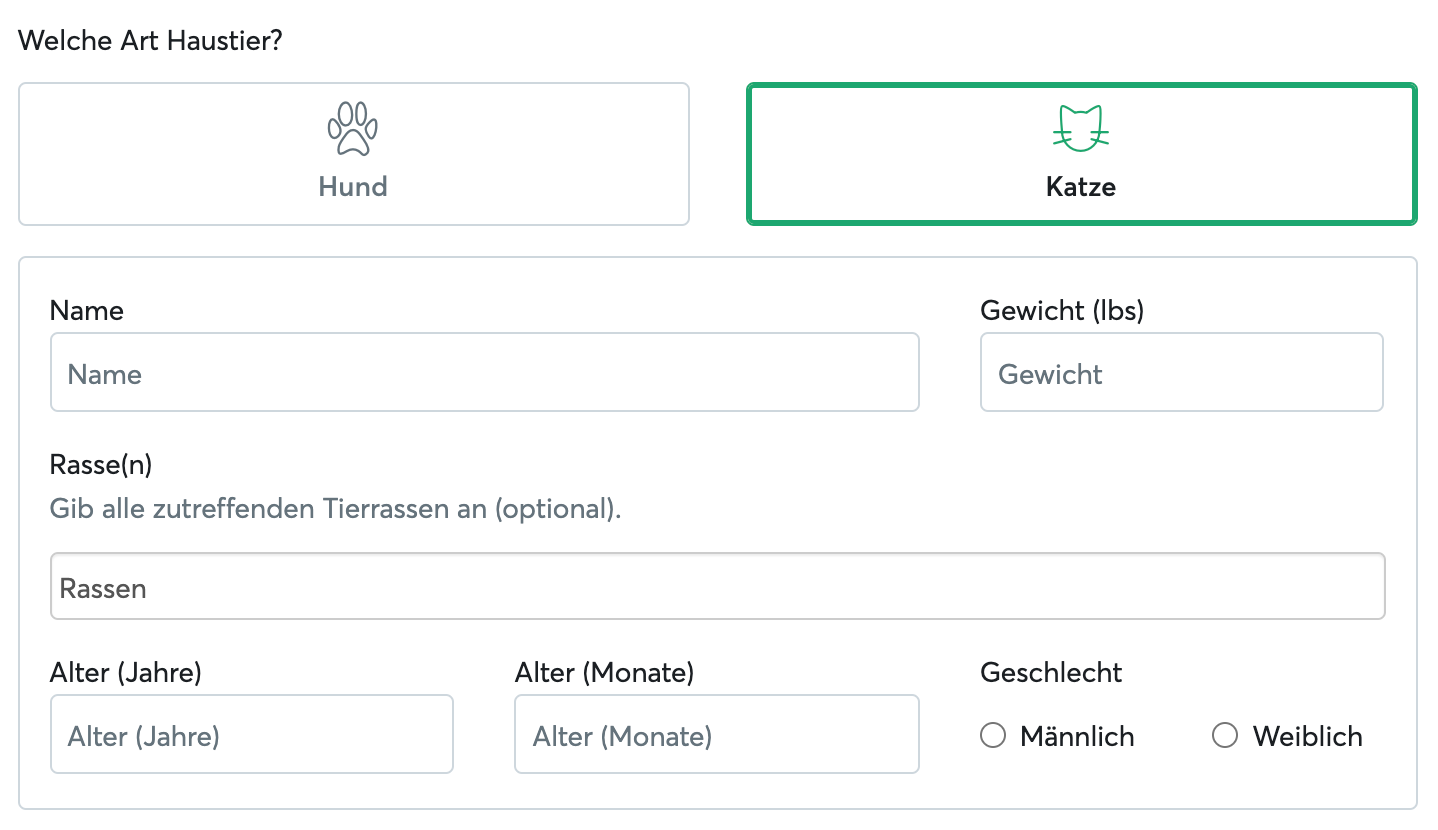Select the Männlich radio button
The image size is (1438, 830).
pyautogui.click(x=993, y=737)
